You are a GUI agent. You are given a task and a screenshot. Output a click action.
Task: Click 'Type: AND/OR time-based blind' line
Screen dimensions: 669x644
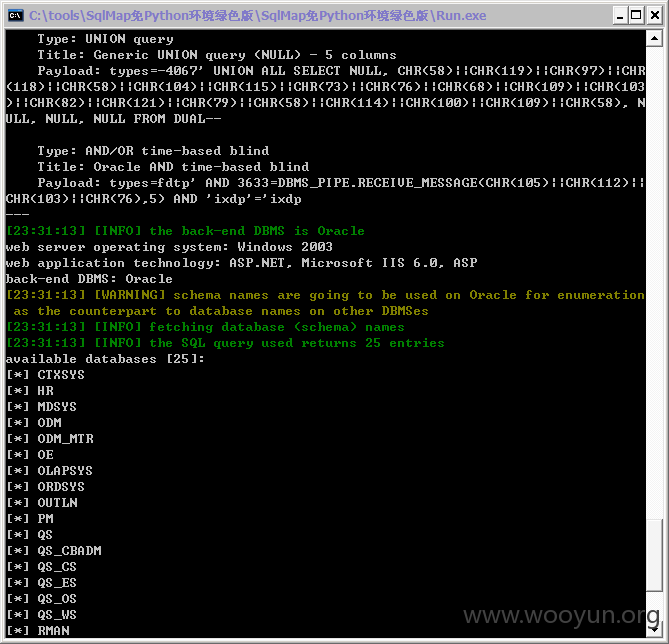point(153,151)
